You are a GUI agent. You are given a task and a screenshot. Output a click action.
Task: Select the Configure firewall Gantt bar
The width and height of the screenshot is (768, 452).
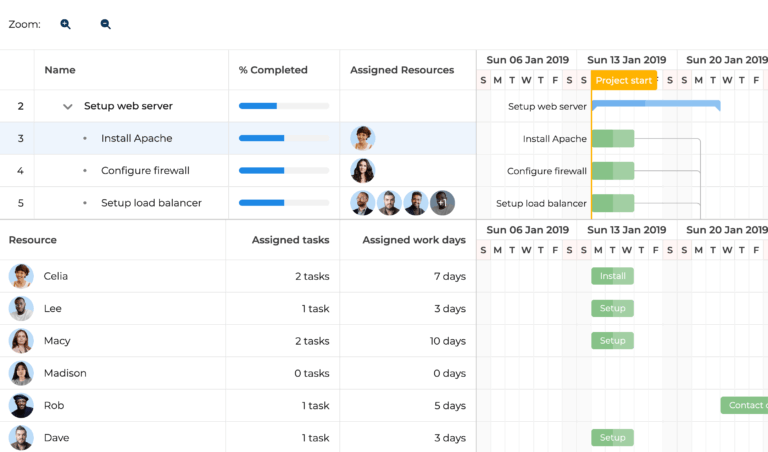point(613,171)
